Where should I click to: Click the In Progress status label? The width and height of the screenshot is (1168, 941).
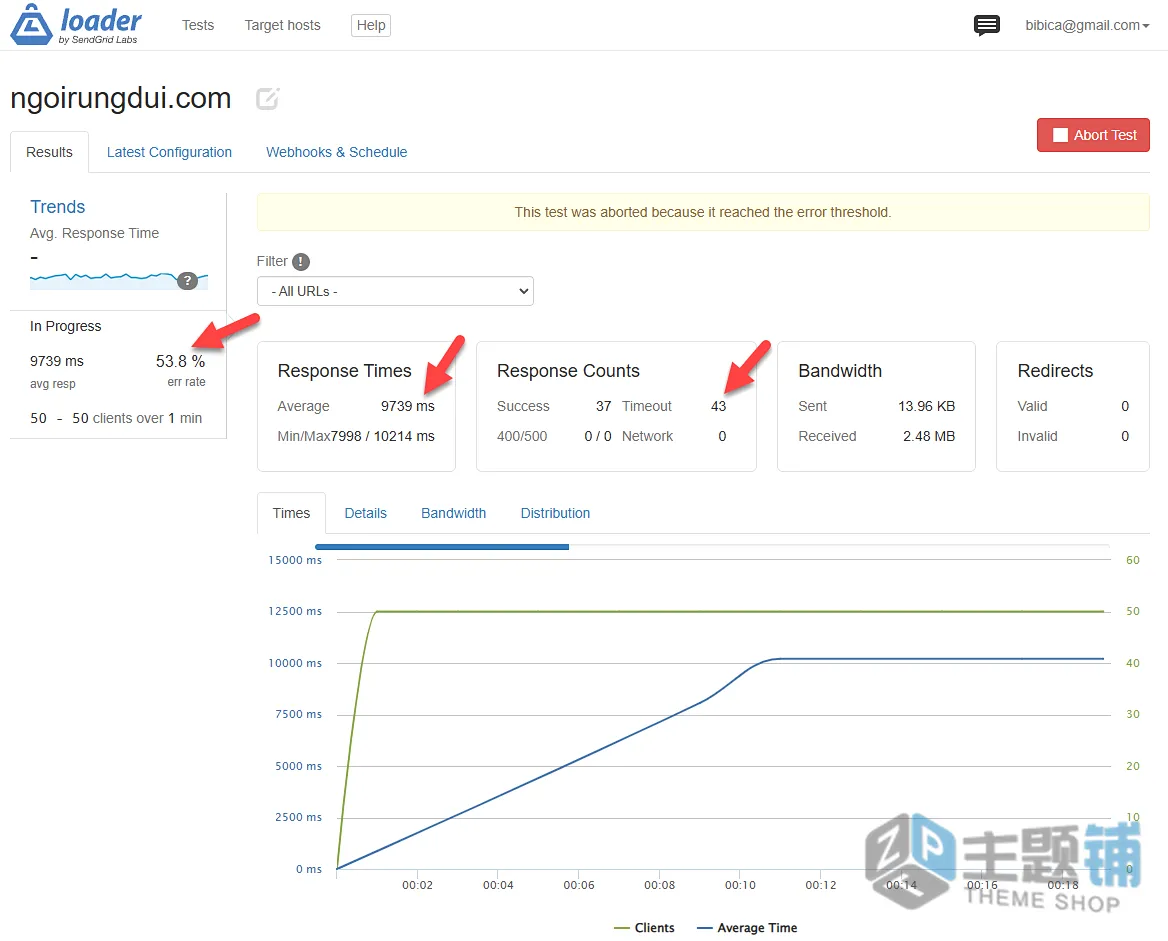[66, 326]
